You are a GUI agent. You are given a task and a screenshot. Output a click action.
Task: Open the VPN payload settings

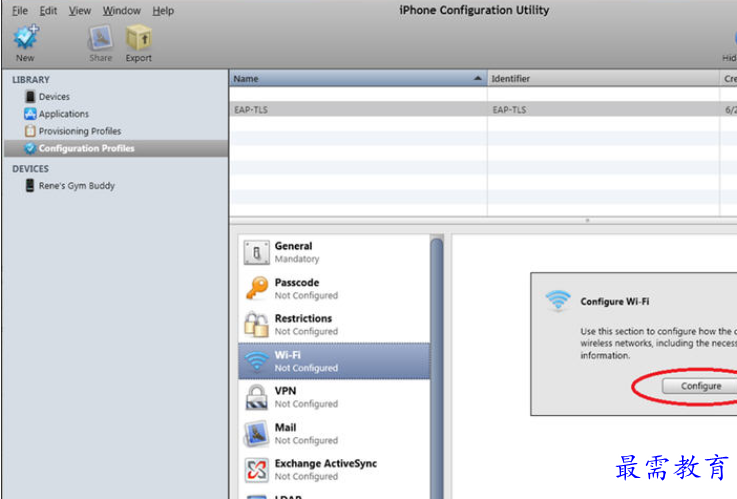[334, 397]
